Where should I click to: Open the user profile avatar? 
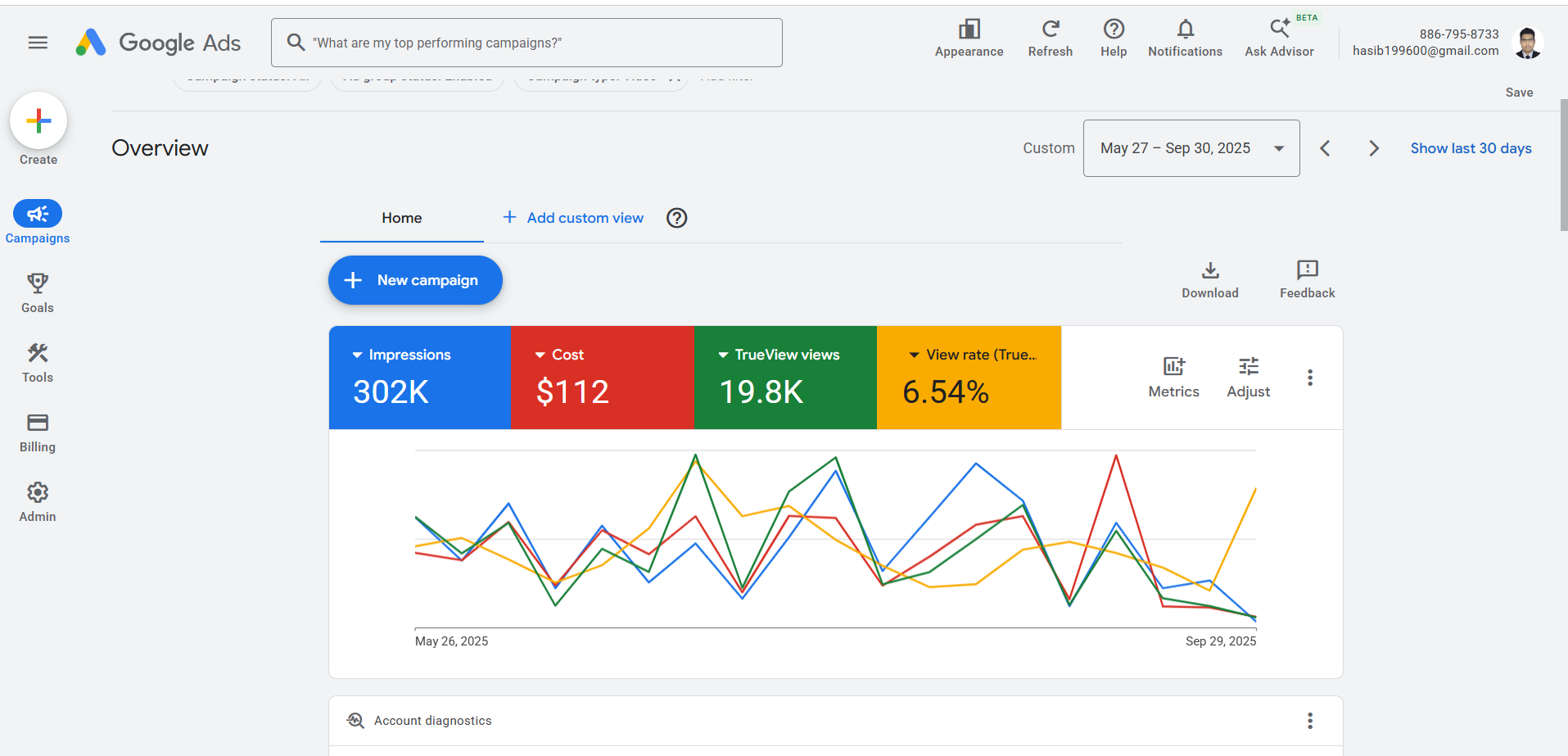tap(1527, 43)
